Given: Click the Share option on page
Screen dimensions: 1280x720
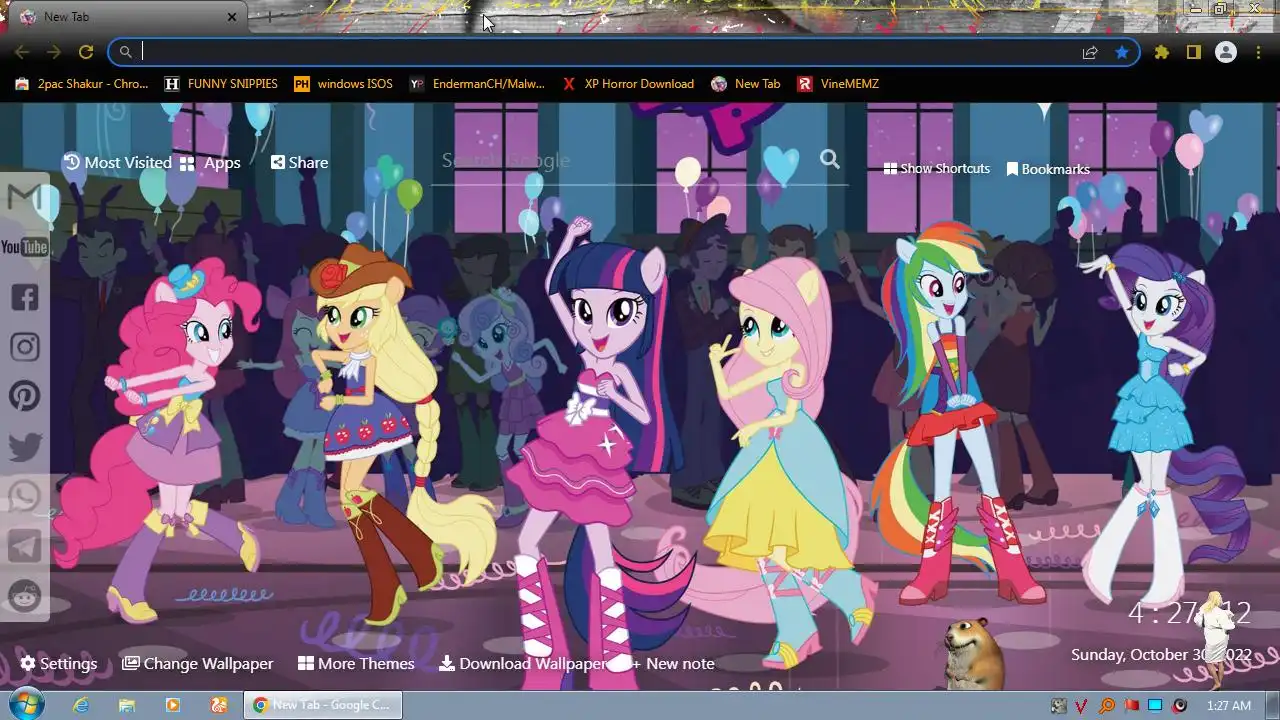Looking at the screenshot, I should [x=299, y=162].
